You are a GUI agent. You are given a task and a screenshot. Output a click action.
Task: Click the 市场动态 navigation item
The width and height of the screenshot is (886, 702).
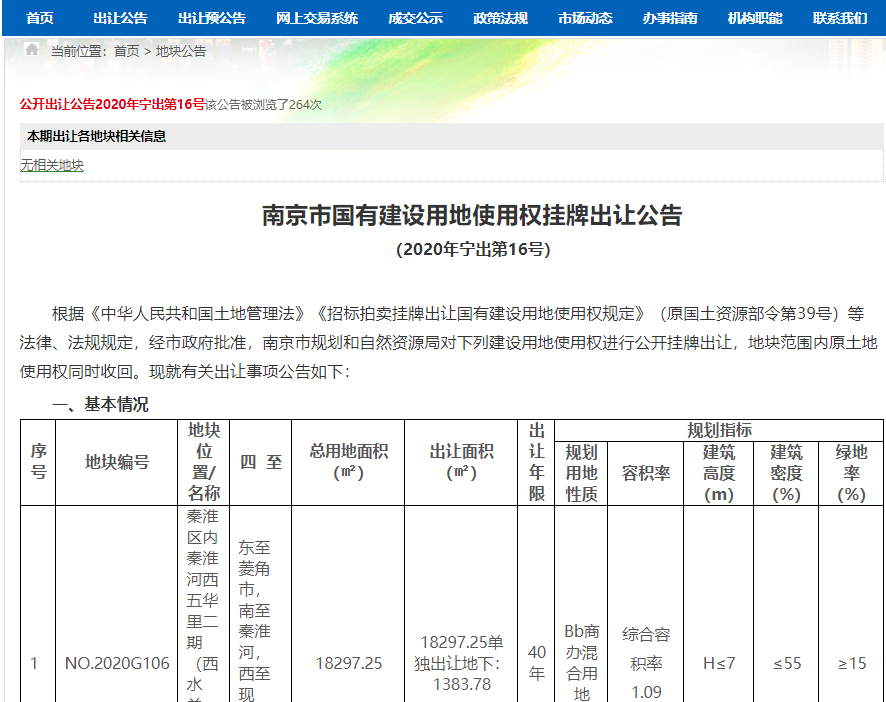585,18
